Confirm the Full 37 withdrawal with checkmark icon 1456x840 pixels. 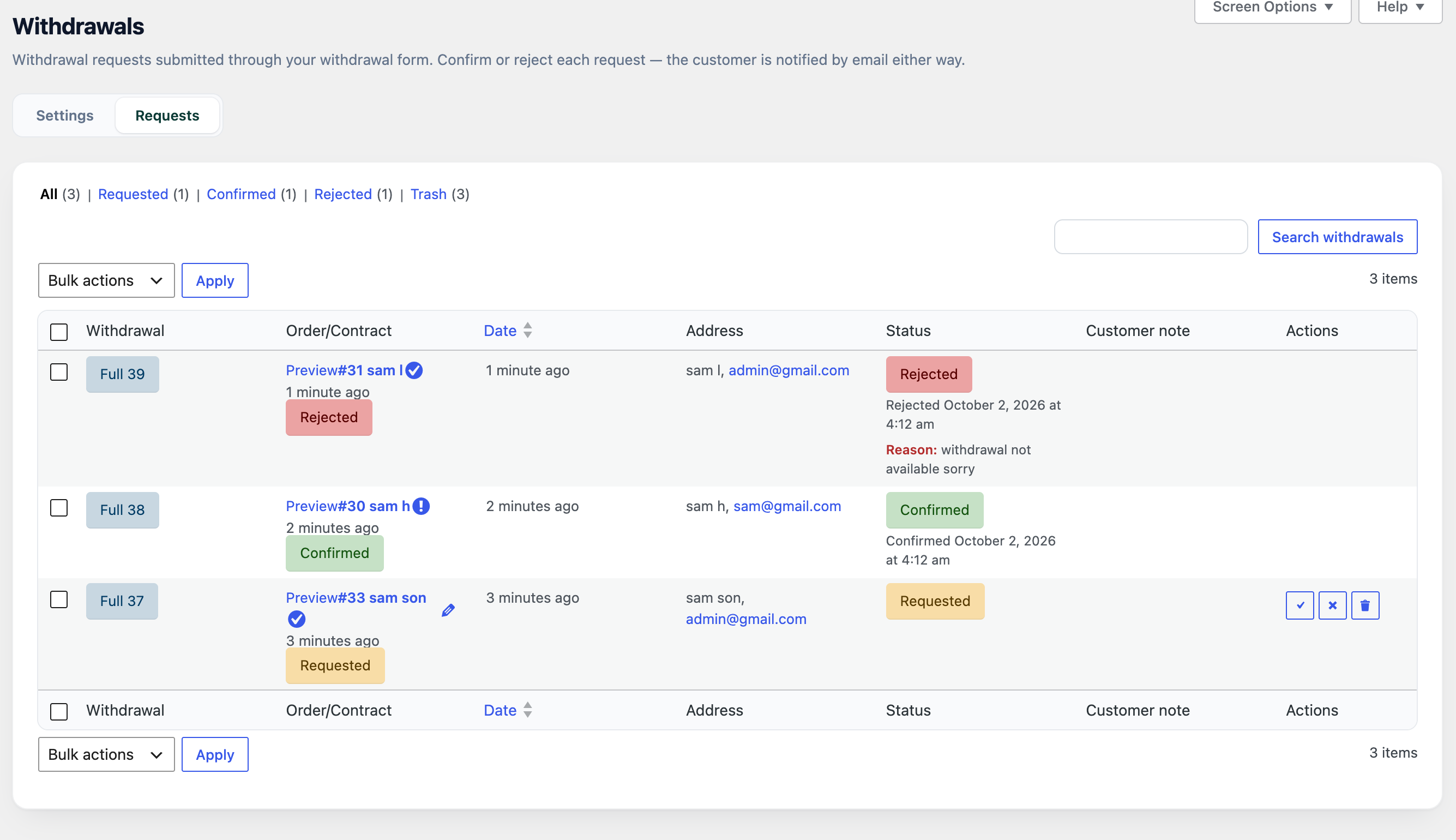click(x=1299, y=605)
